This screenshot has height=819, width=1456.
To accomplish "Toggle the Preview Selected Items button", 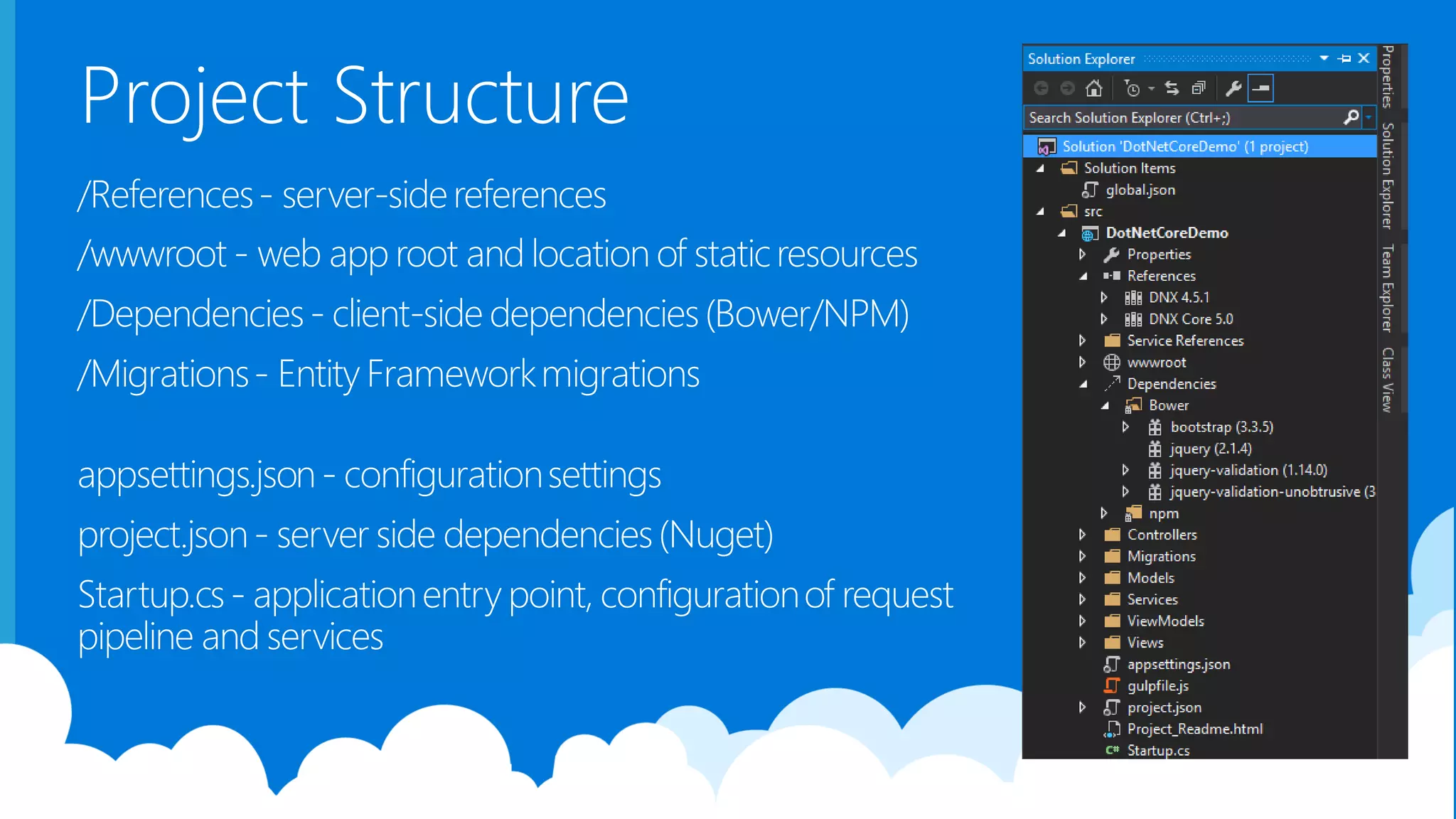I will (1260, 88).
